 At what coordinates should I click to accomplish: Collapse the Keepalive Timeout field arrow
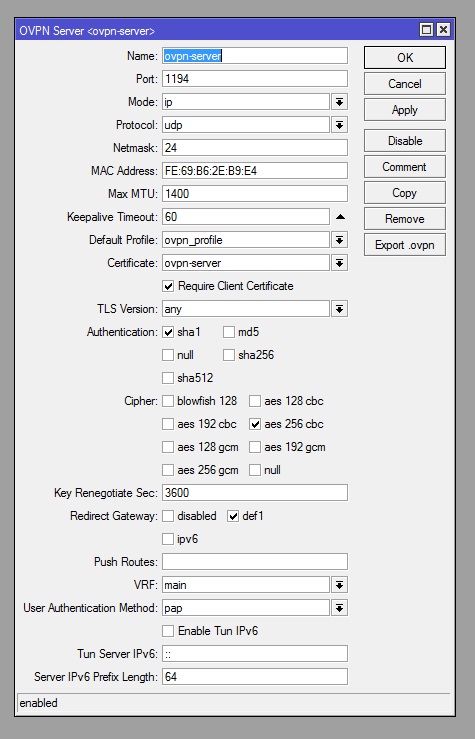point(340,217)
